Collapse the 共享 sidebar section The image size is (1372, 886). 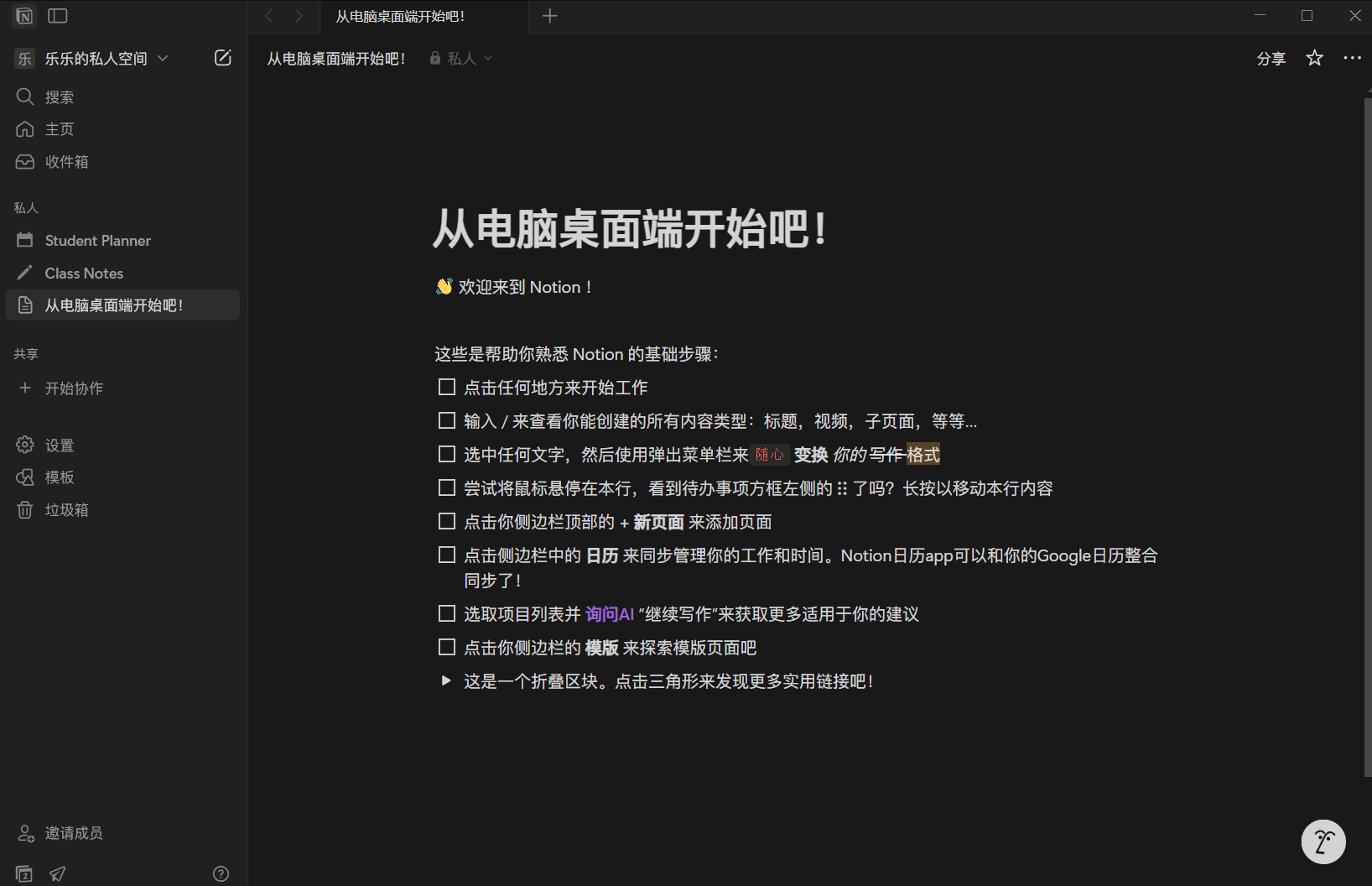click(26, 353)
